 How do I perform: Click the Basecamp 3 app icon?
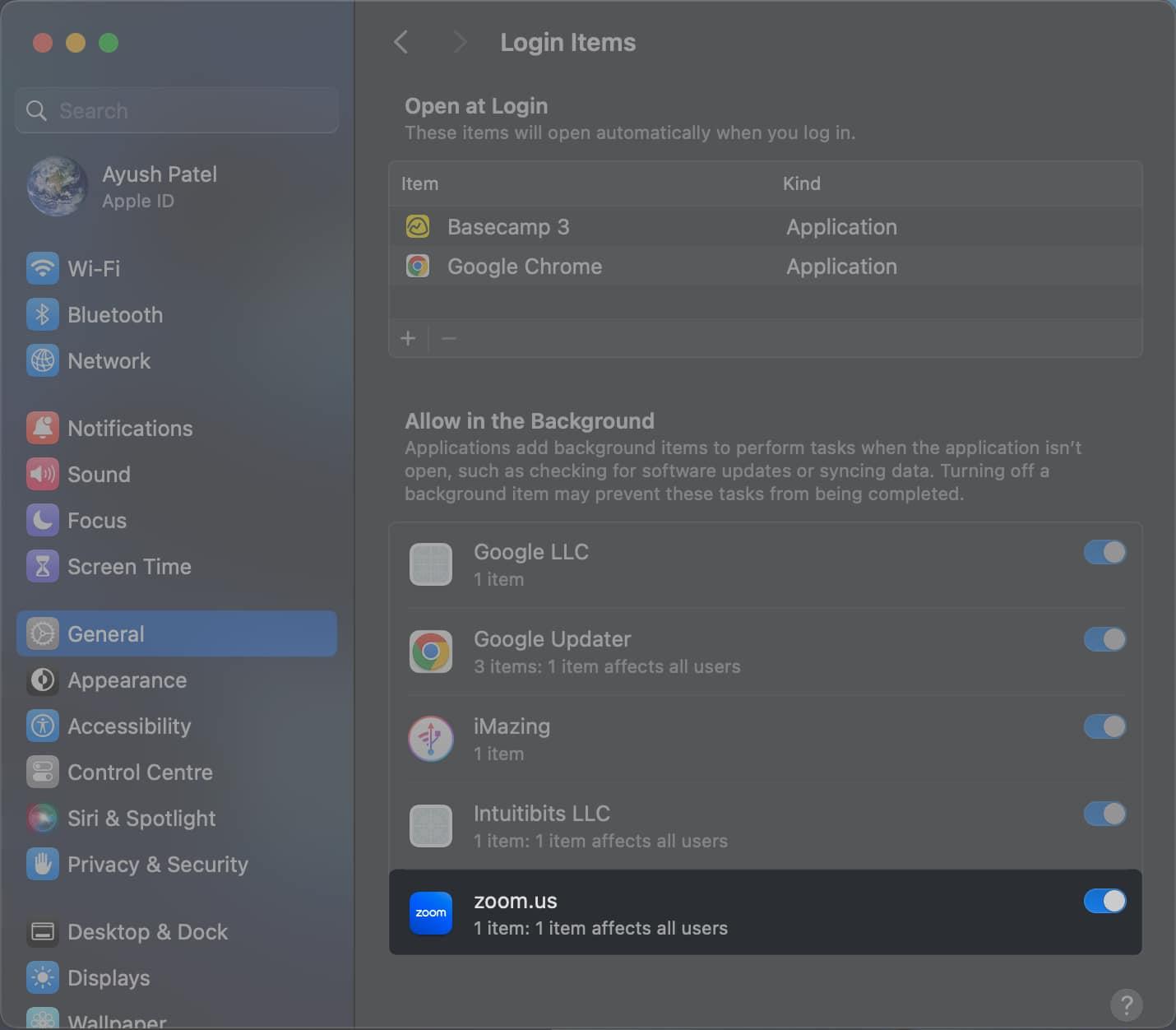click(x=418, y=226)
